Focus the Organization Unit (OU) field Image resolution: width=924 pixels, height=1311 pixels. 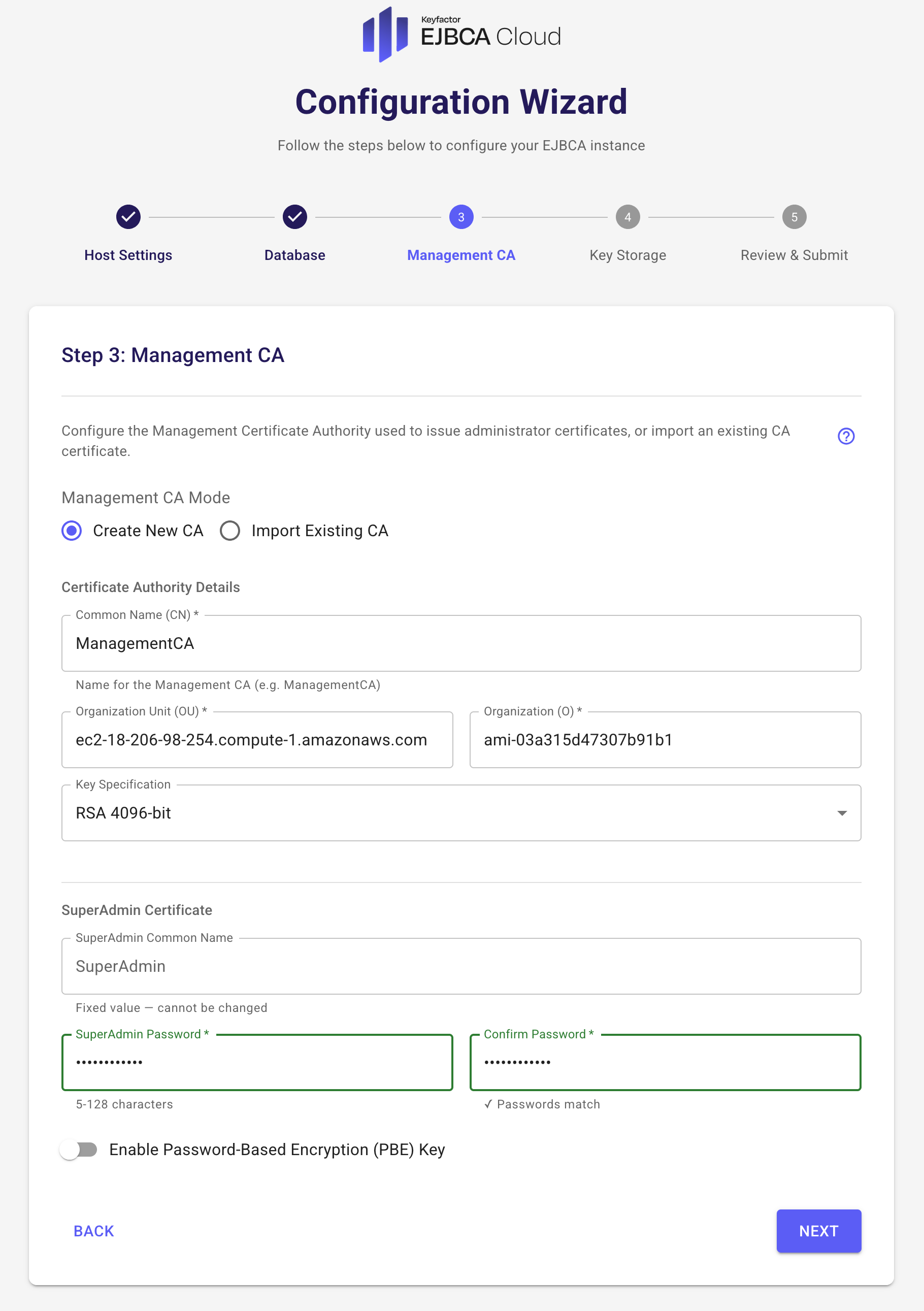pyautogui.click(x=257, y=740)
